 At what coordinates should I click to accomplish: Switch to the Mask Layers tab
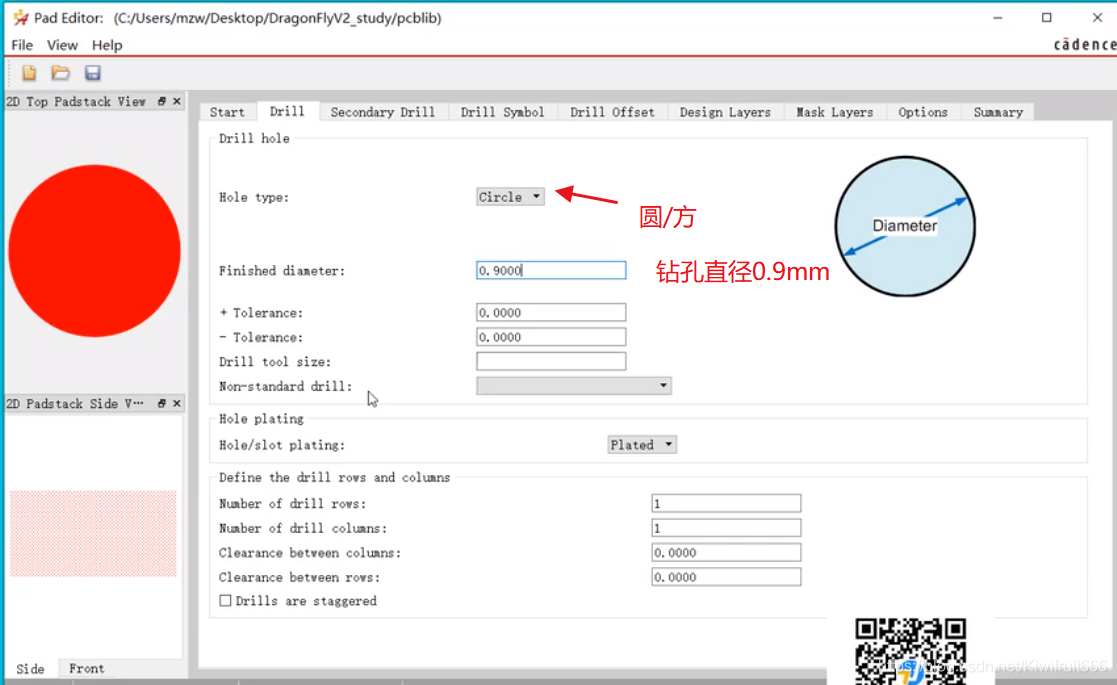pos(834,112)
